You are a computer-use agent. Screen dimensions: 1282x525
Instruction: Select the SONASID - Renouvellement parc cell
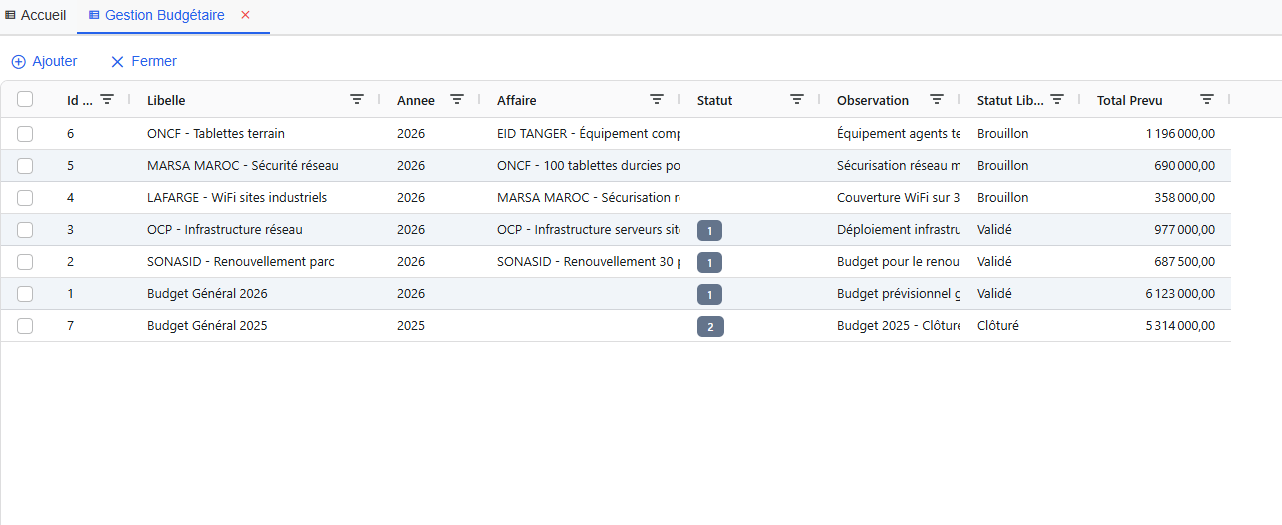(x=240, y=262)
